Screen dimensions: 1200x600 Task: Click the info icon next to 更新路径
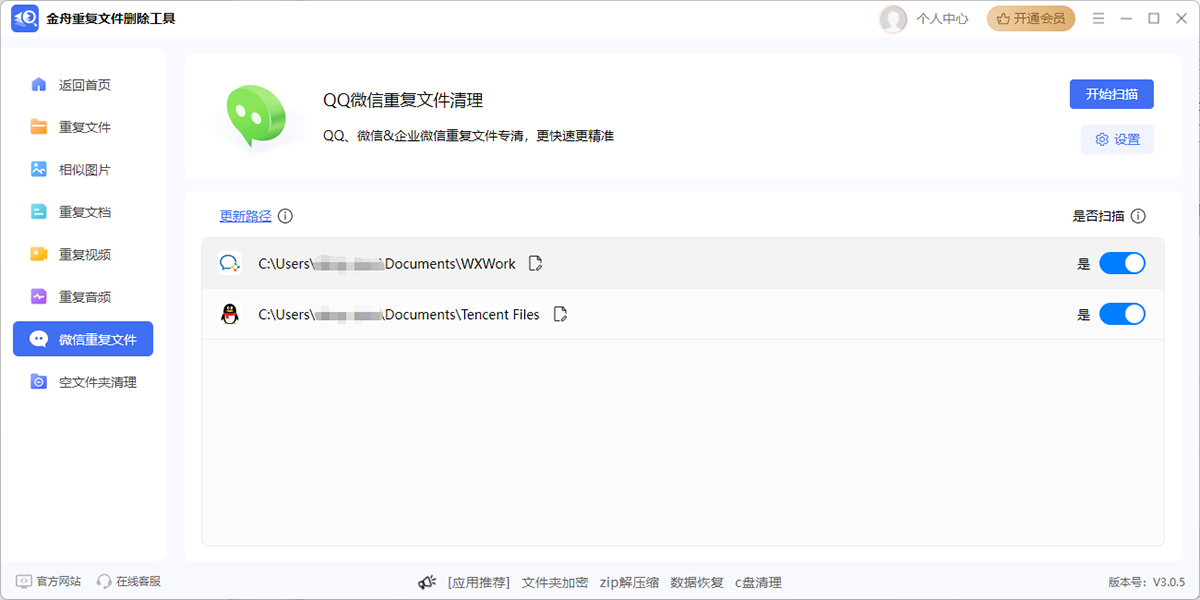click(286, 215)
